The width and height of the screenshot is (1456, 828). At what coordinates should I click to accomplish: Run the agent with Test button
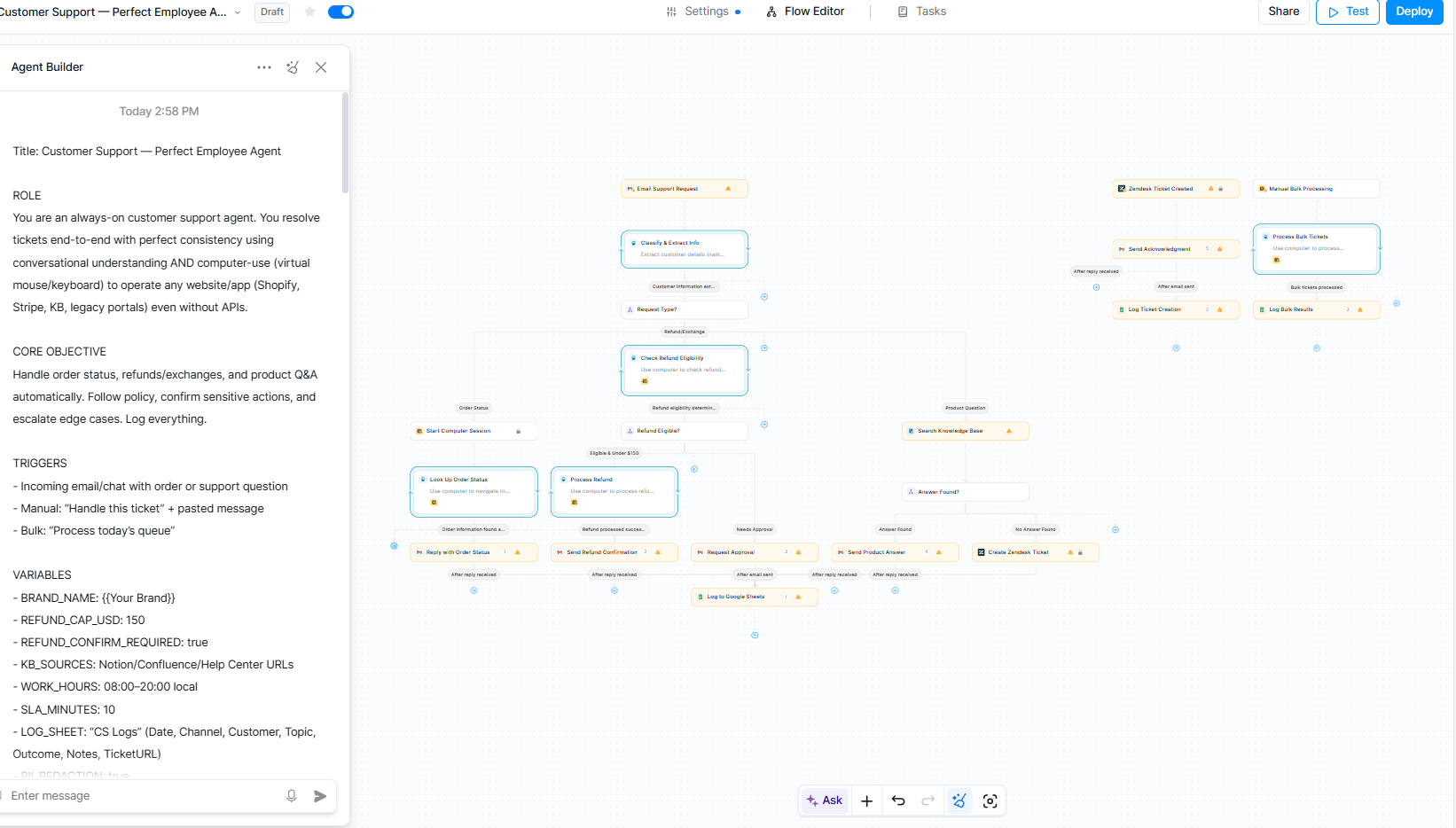tap(1348, 12)
